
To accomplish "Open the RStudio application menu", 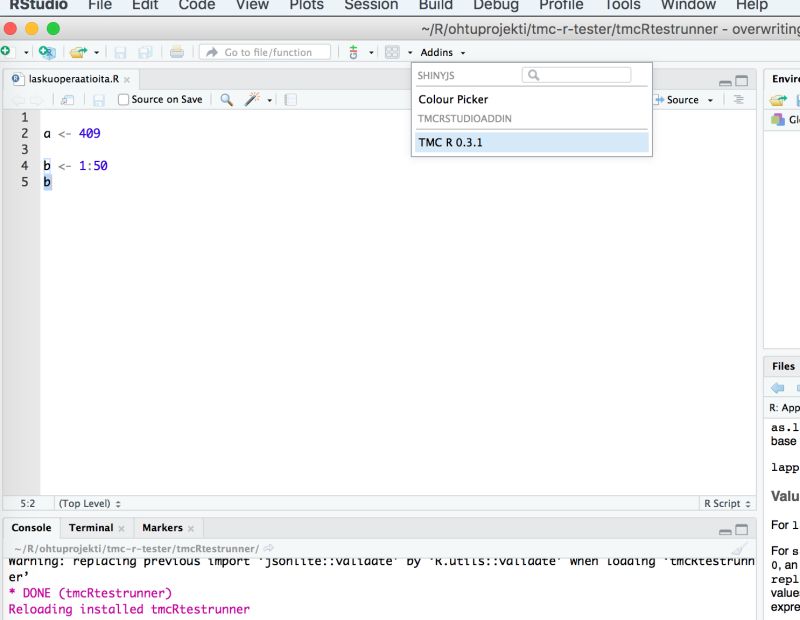I will pyautogui.click(x=38, y=5).
